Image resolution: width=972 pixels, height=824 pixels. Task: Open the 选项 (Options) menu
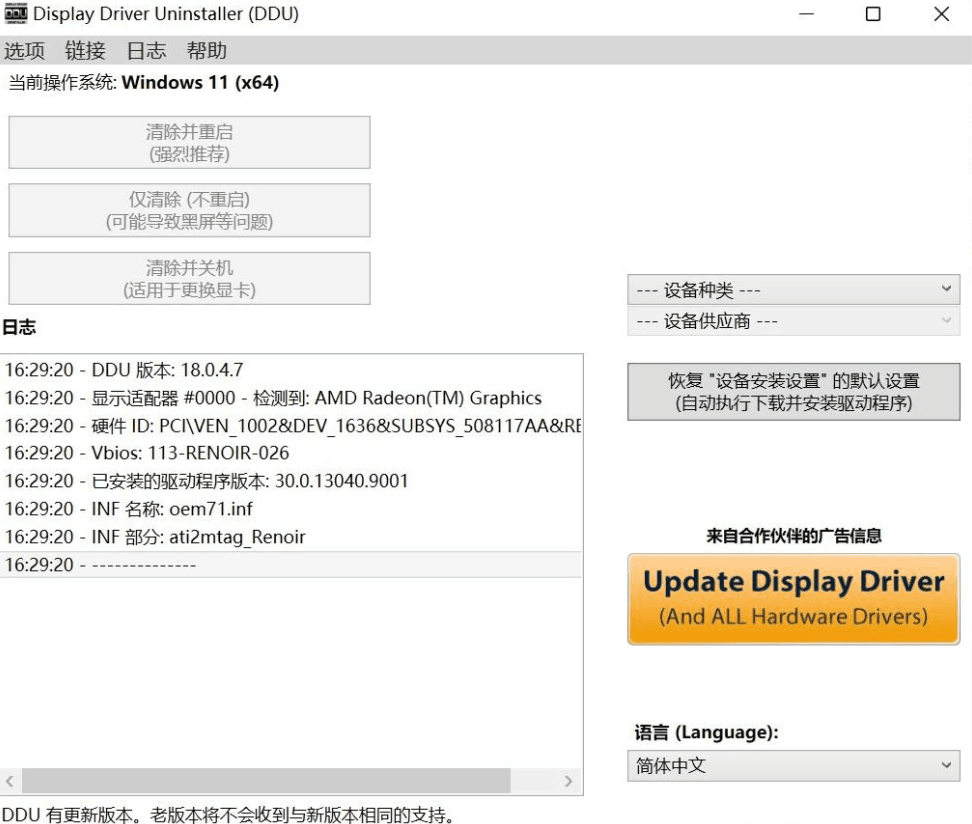24,51
